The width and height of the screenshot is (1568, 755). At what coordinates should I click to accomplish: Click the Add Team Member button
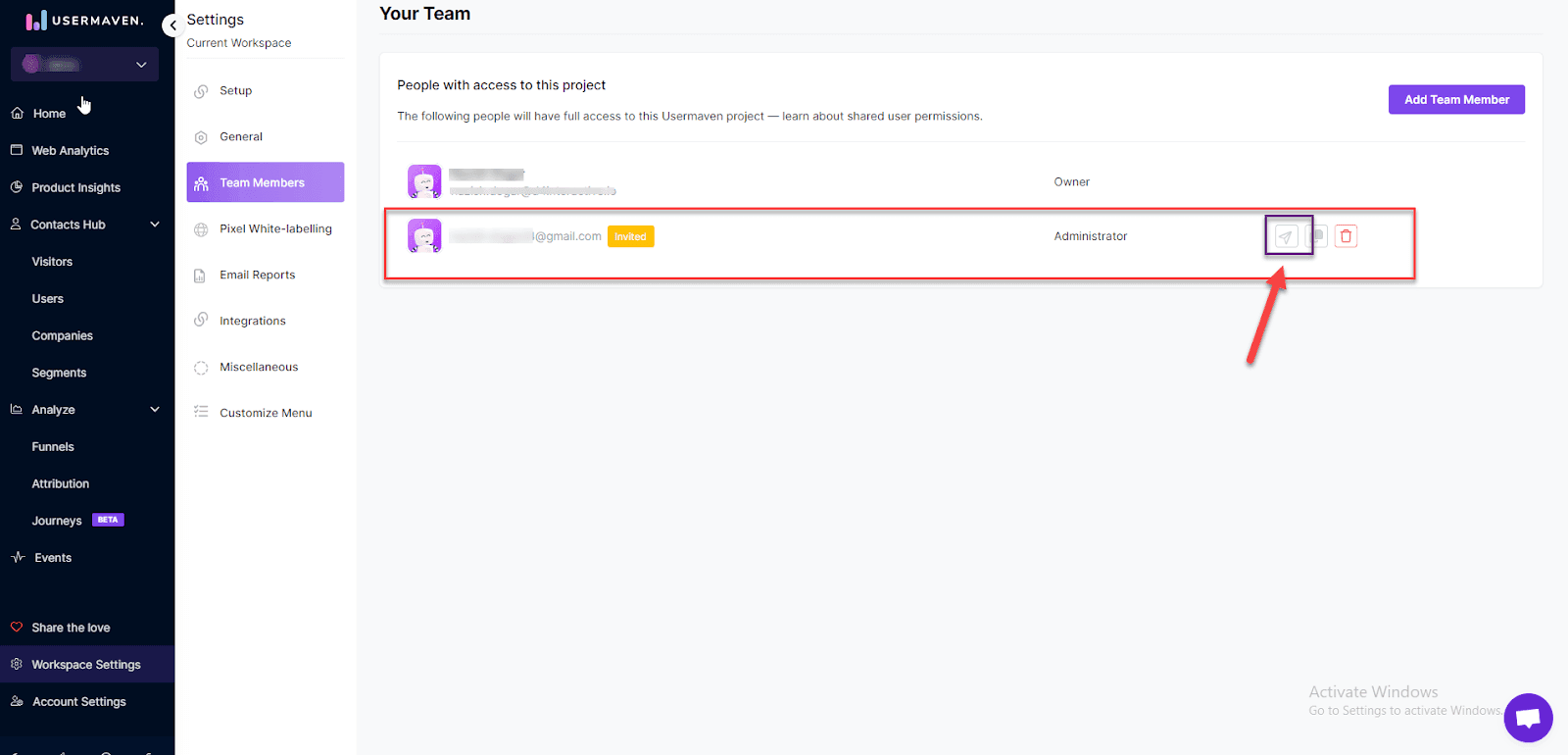[x=1455, y=100]
